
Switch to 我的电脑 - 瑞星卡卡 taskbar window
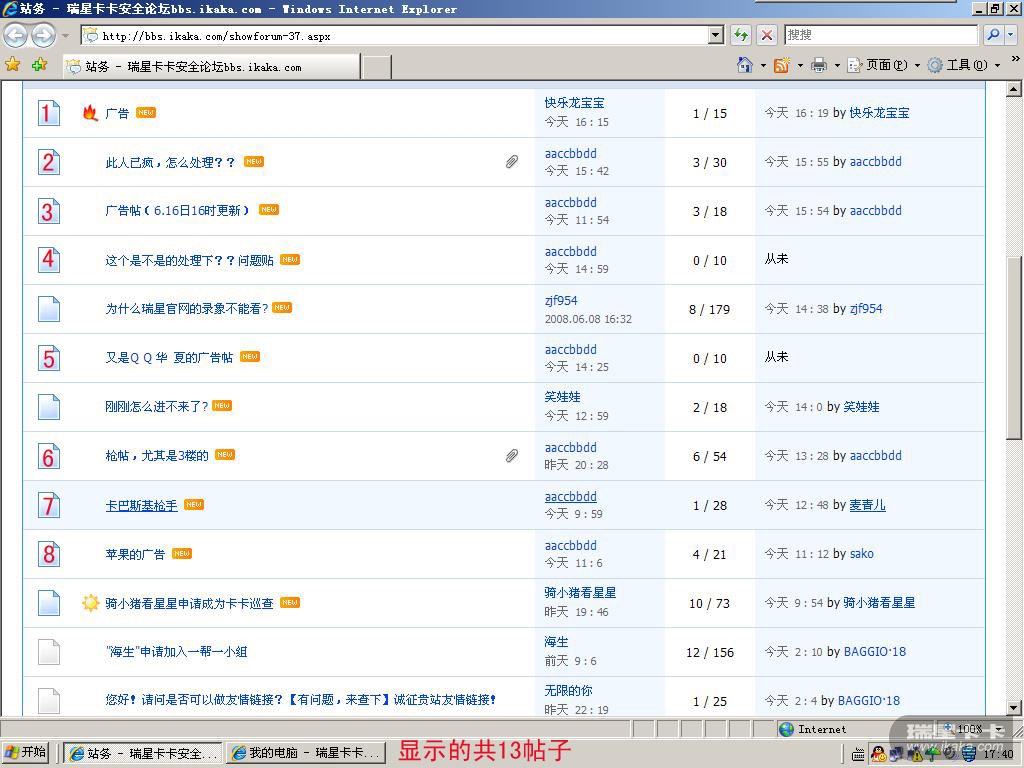(305, 753)
